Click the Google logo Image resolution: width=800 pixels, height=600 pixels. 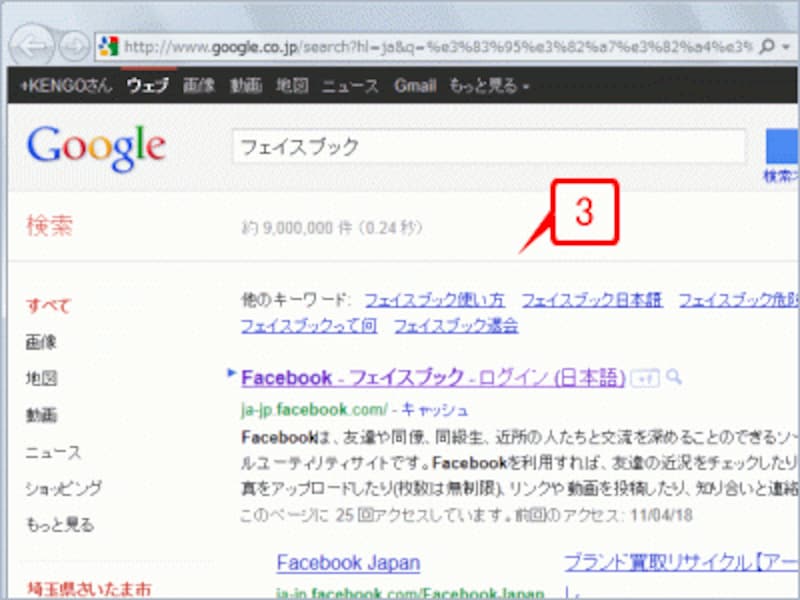click(96, 148)
